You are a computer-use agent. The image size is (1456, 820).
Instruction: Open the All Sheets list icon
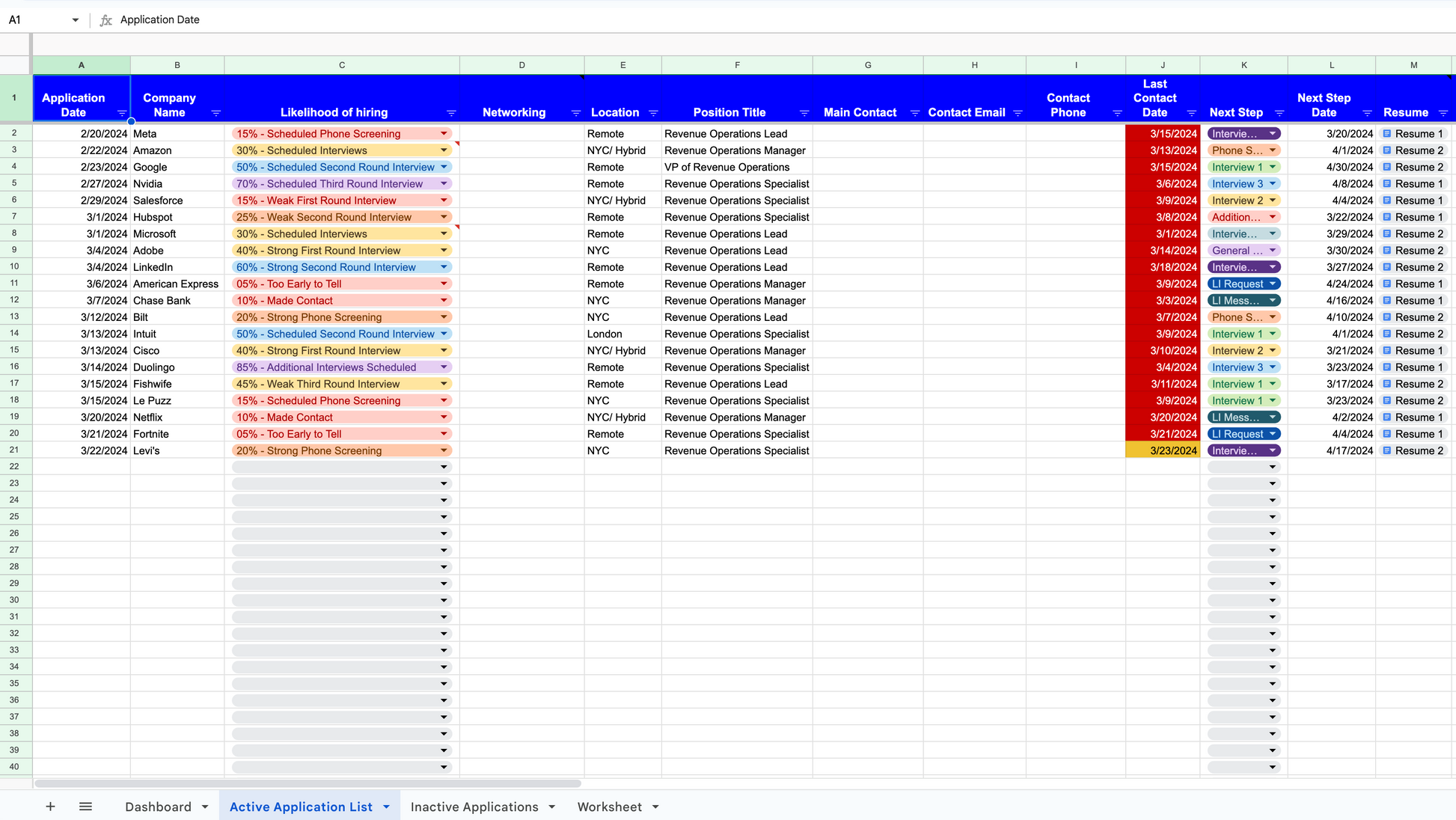85,807
